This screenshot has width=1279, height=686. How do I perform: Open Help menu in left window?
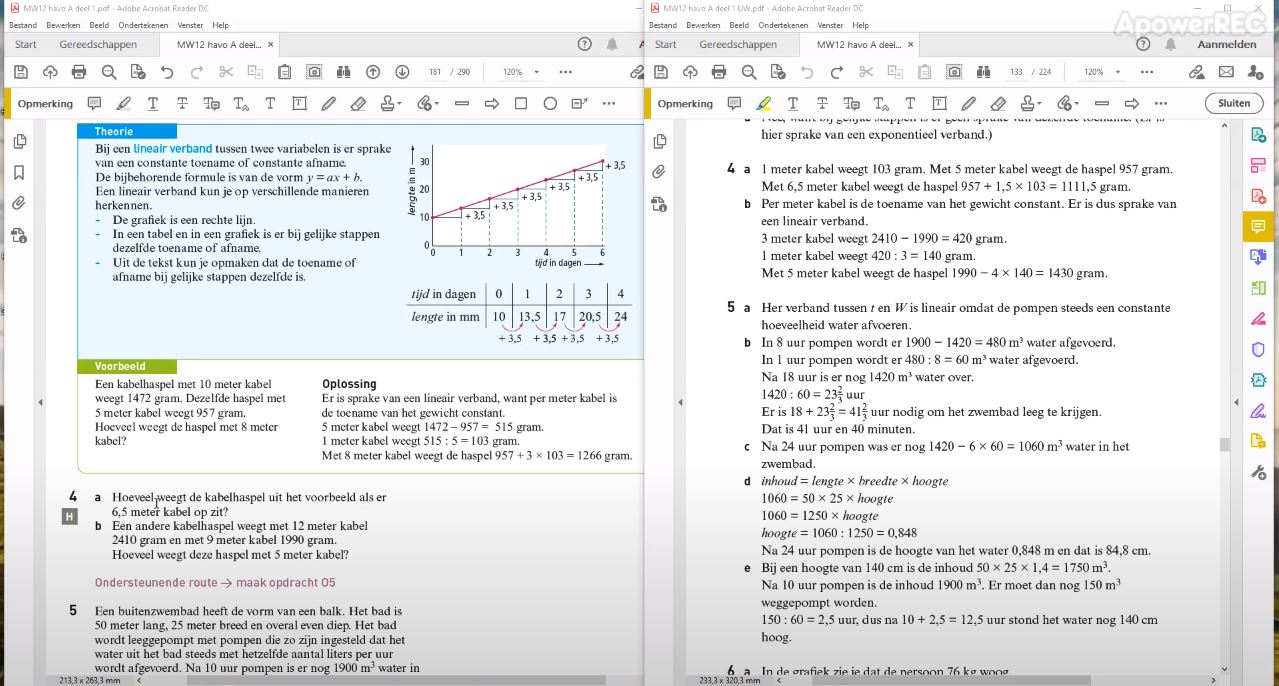221,25
